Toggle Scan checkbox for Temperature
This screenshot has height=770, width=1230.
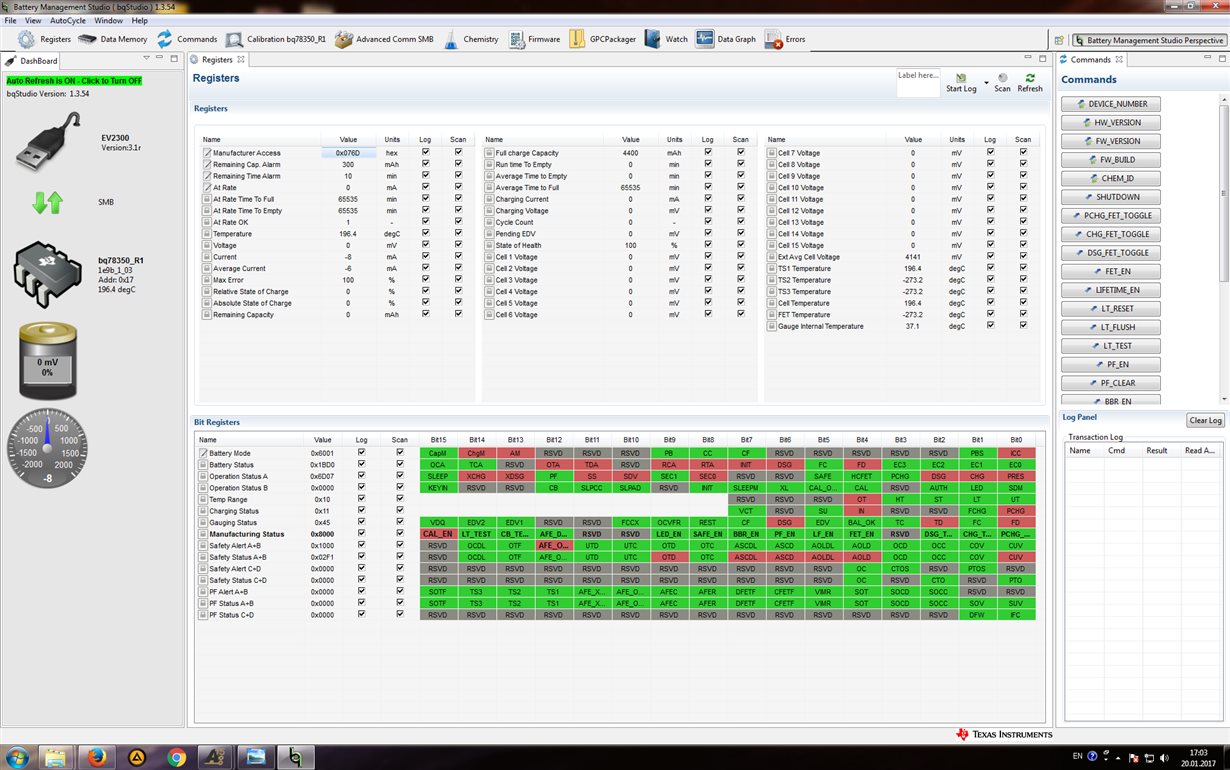tap(458, 233)
